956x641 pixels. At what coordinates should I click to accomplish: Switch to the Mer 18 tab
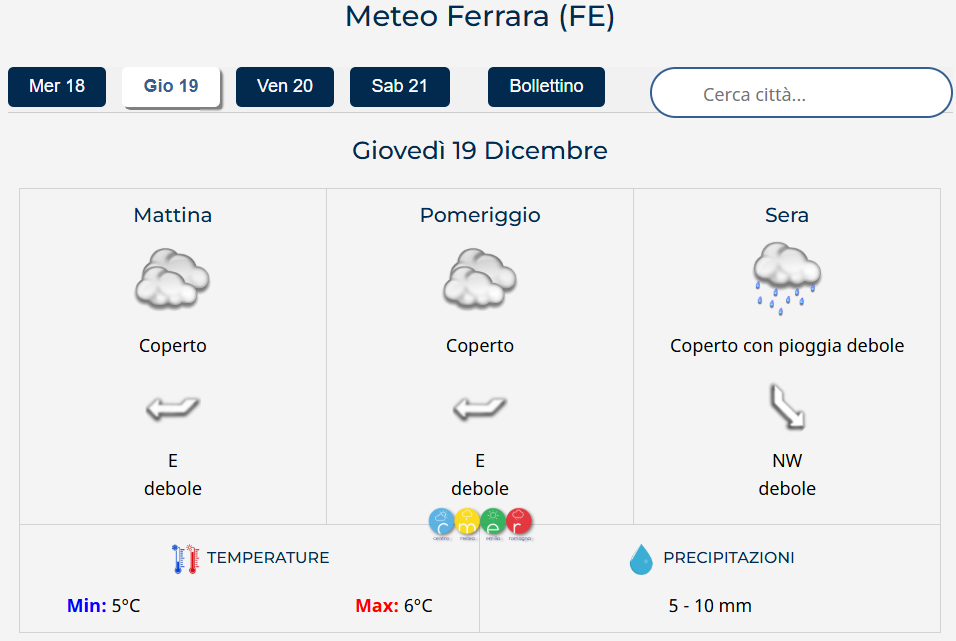[x=57, y=86]
